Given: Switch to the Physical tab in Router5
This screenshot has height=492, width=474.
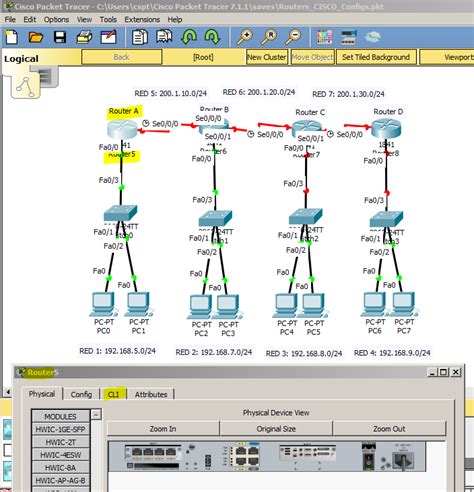Looking at the screenshot, I should pyautogui.click(x=42, y=394).
